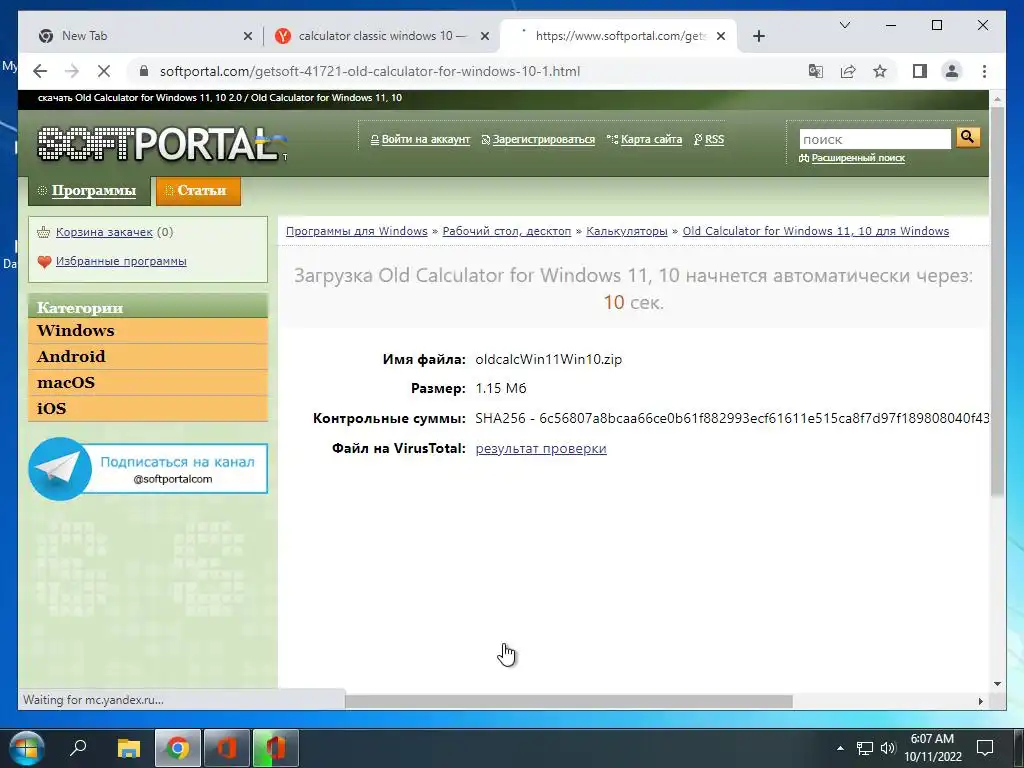Viewport: 1024px width, 768px height.
Task: Open Chrome three-dot menu
Action: pos(984,71)
